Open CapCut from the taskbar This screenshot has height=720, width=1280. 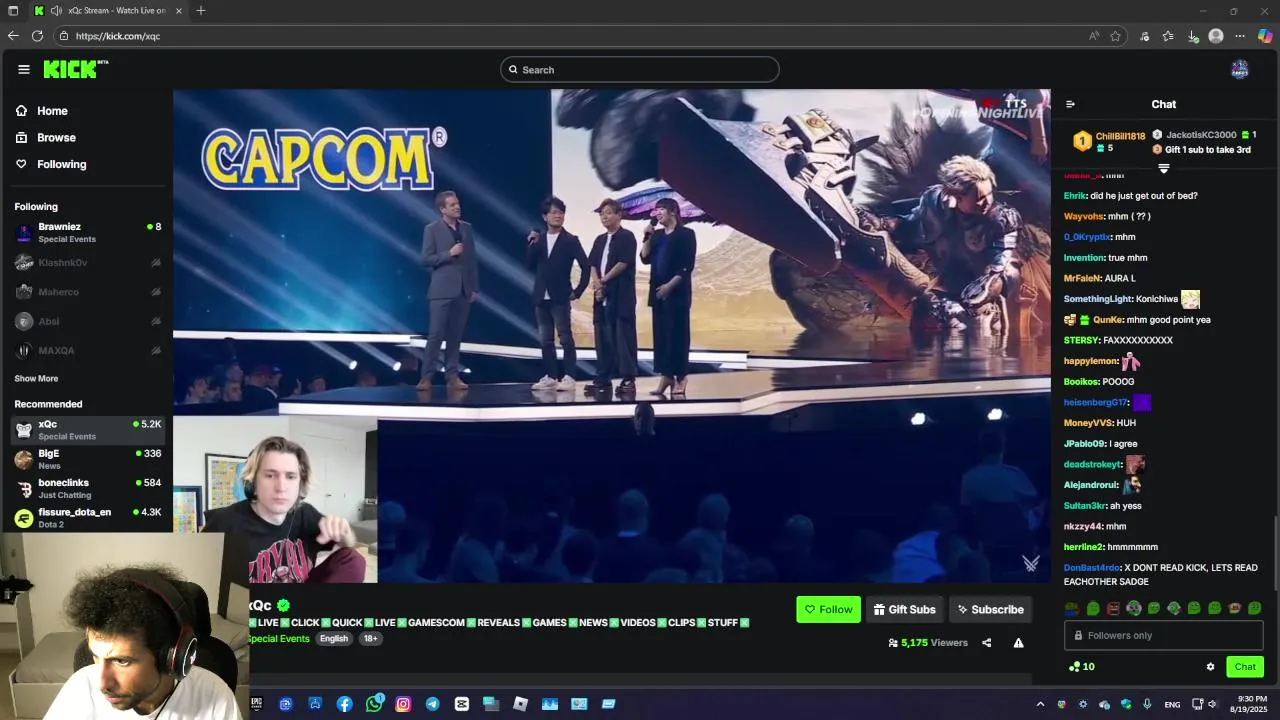click(x=461, y=704)
